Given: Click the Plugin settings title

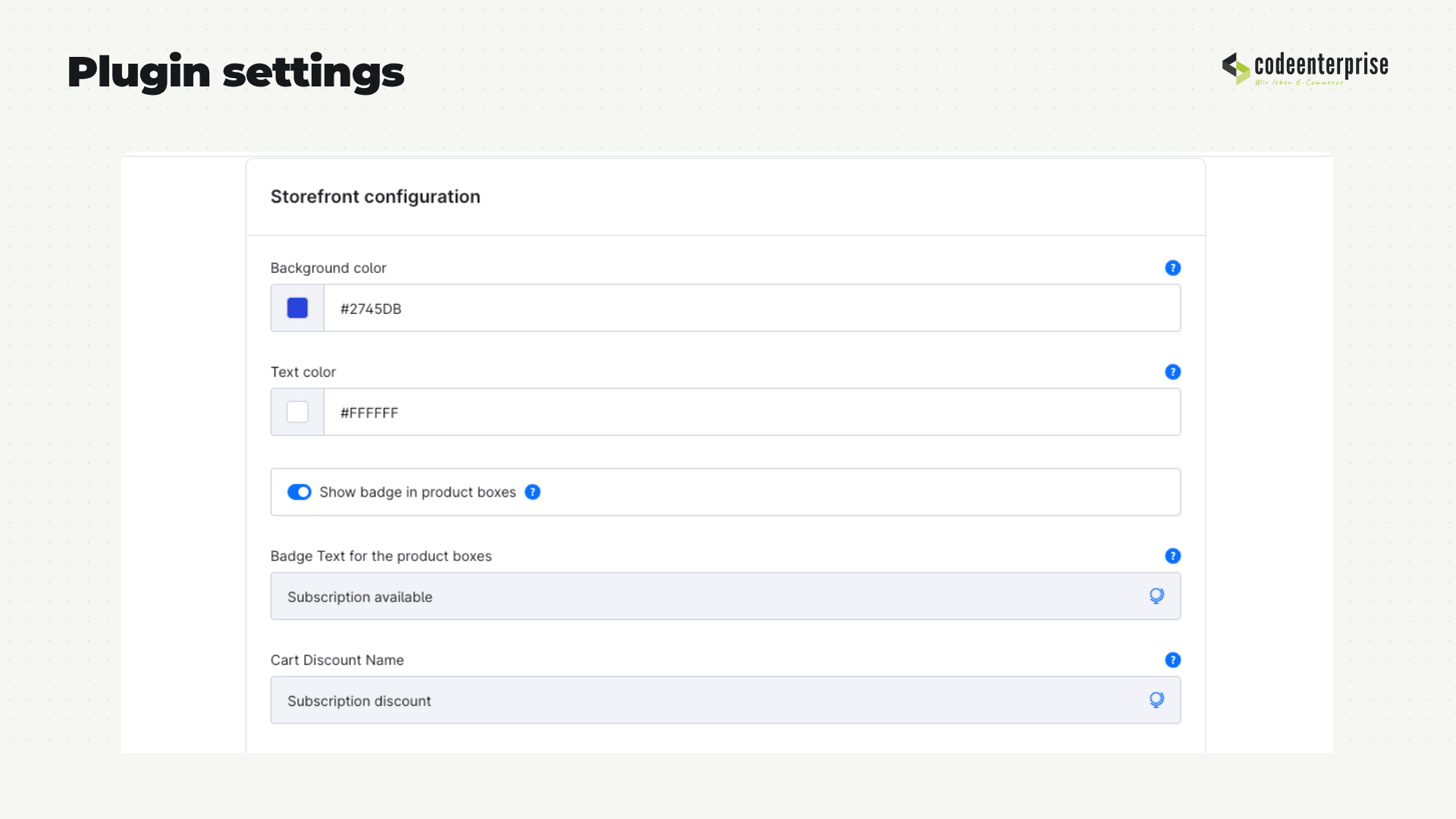Looking at the screenshot, I should pos(236,73).
